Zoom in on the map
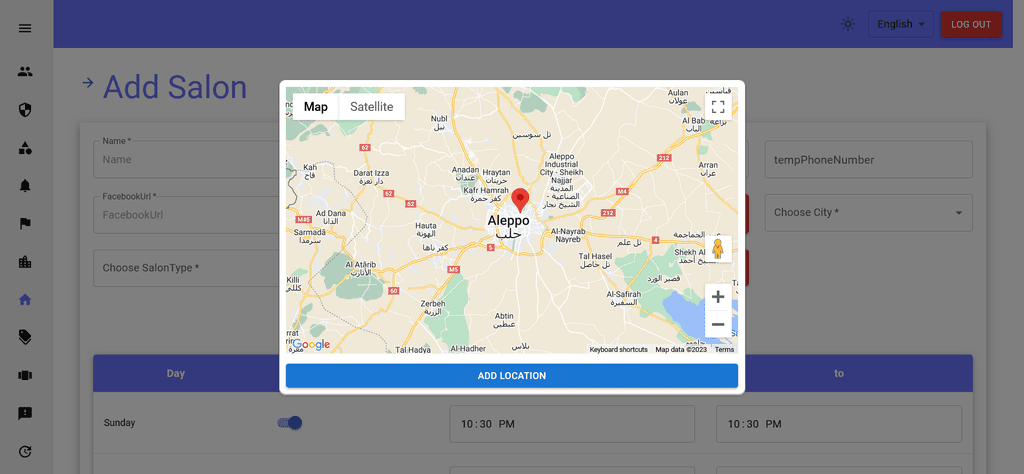The width and height of the screenshot is (1024, 474). pyautogui.click(x=718, y=297)
